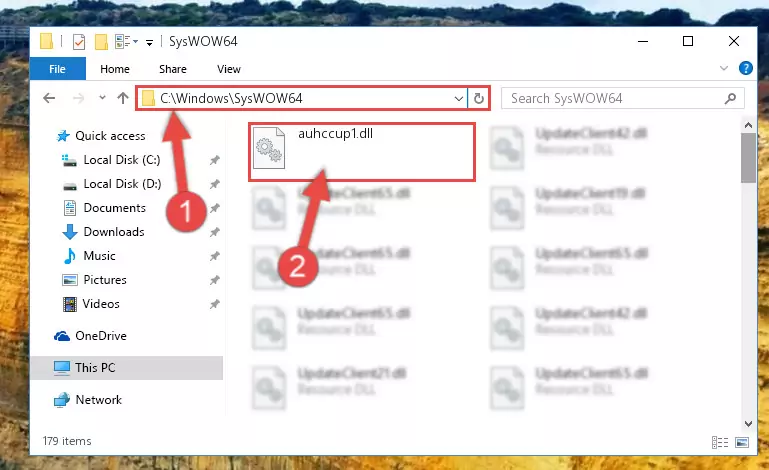Click the pin icon beside Local Disk (D:)
This screenshot has width=769, height=470.
[x=214, y=184]
